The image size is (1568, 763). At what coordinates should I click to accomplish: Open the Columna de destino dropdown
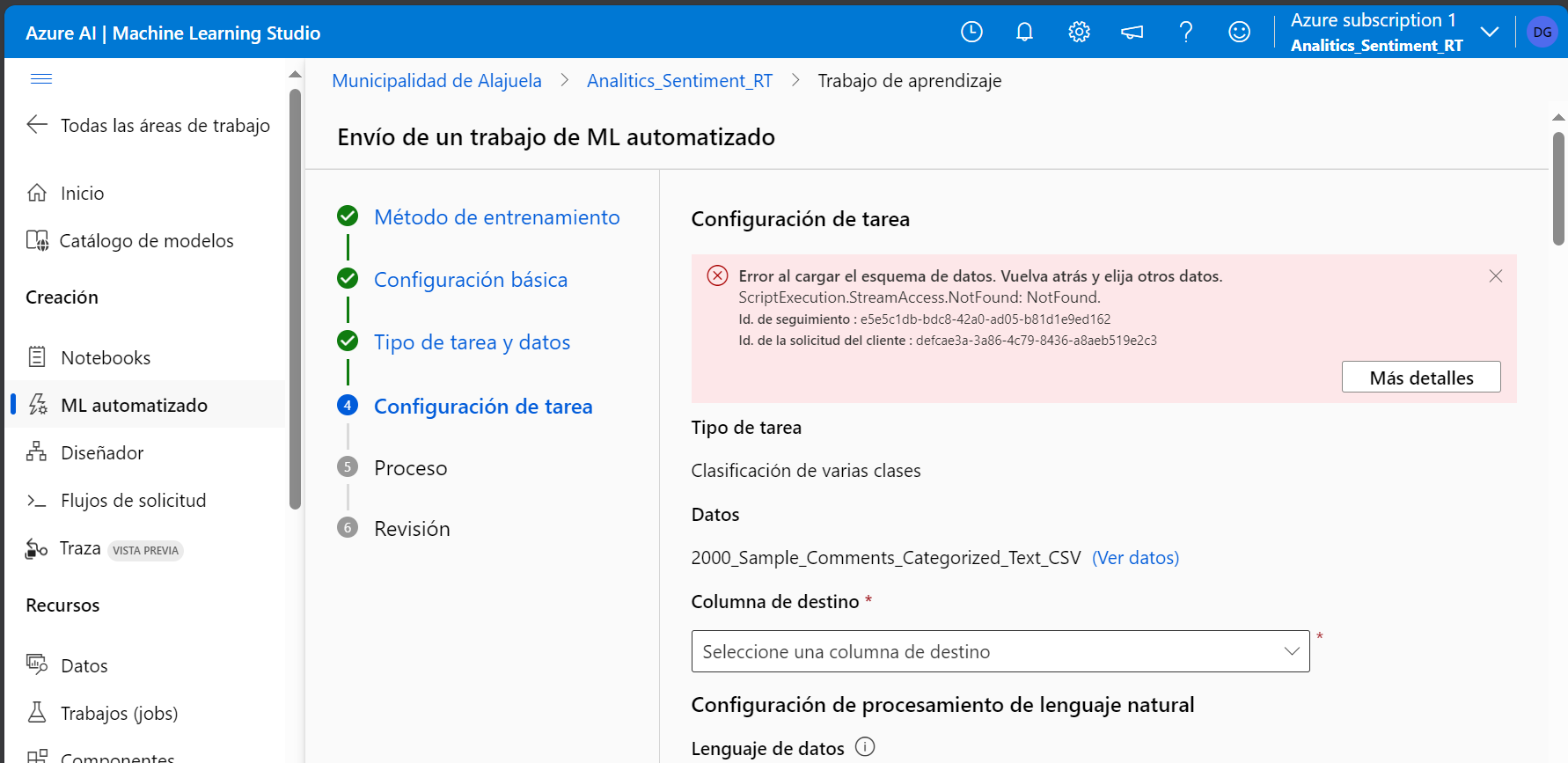(x=1000, y=651)
